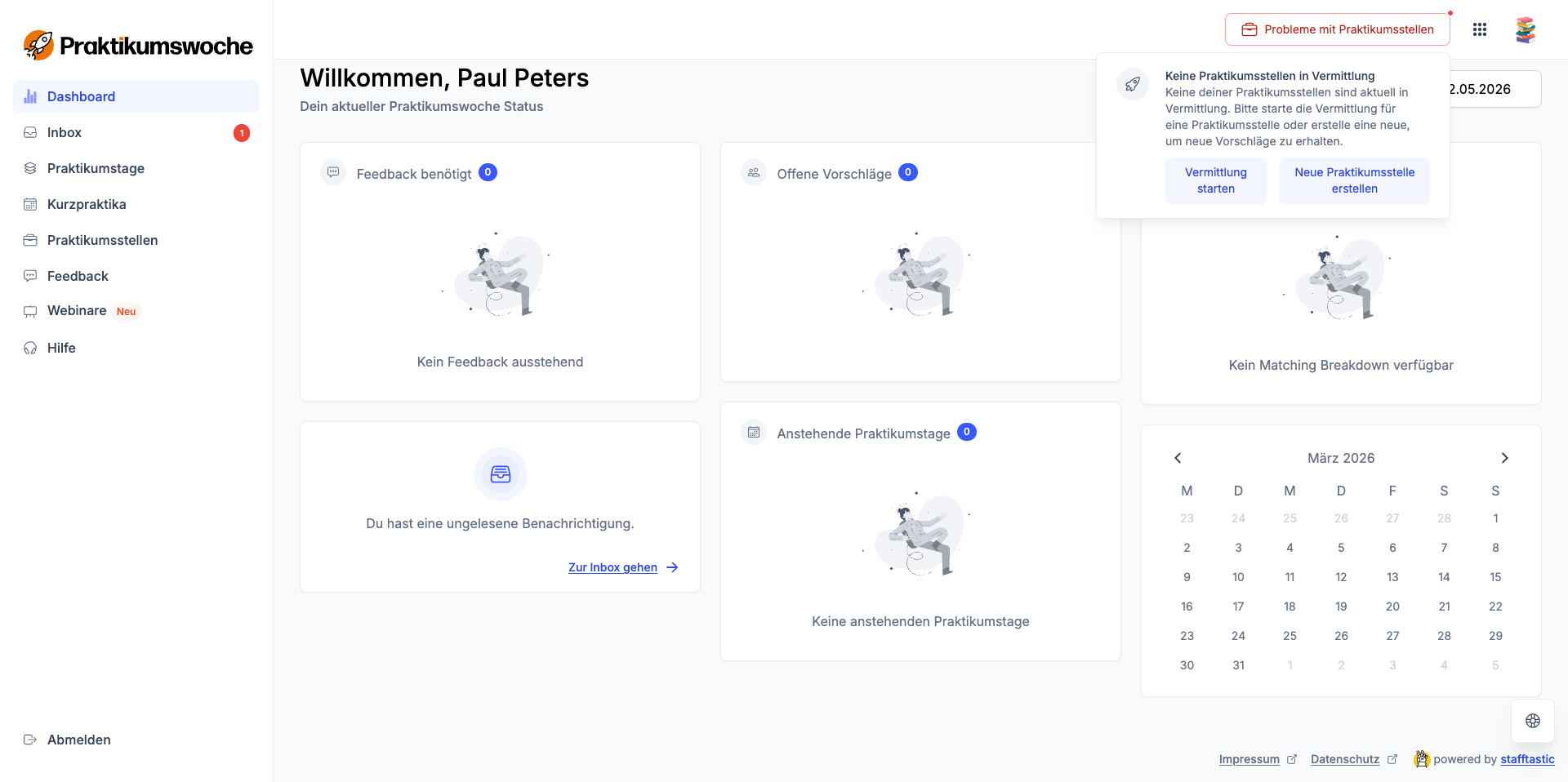The height and width of the screenshot is (782, 1568).
Task: Go to previous month in calendar
Action: tap(1178, 458)
